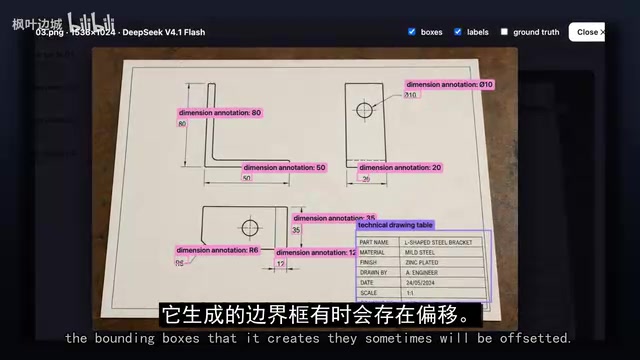This screenshot has height=360, width=640.
Task: Click the Close button
Action: click(587, 32)
